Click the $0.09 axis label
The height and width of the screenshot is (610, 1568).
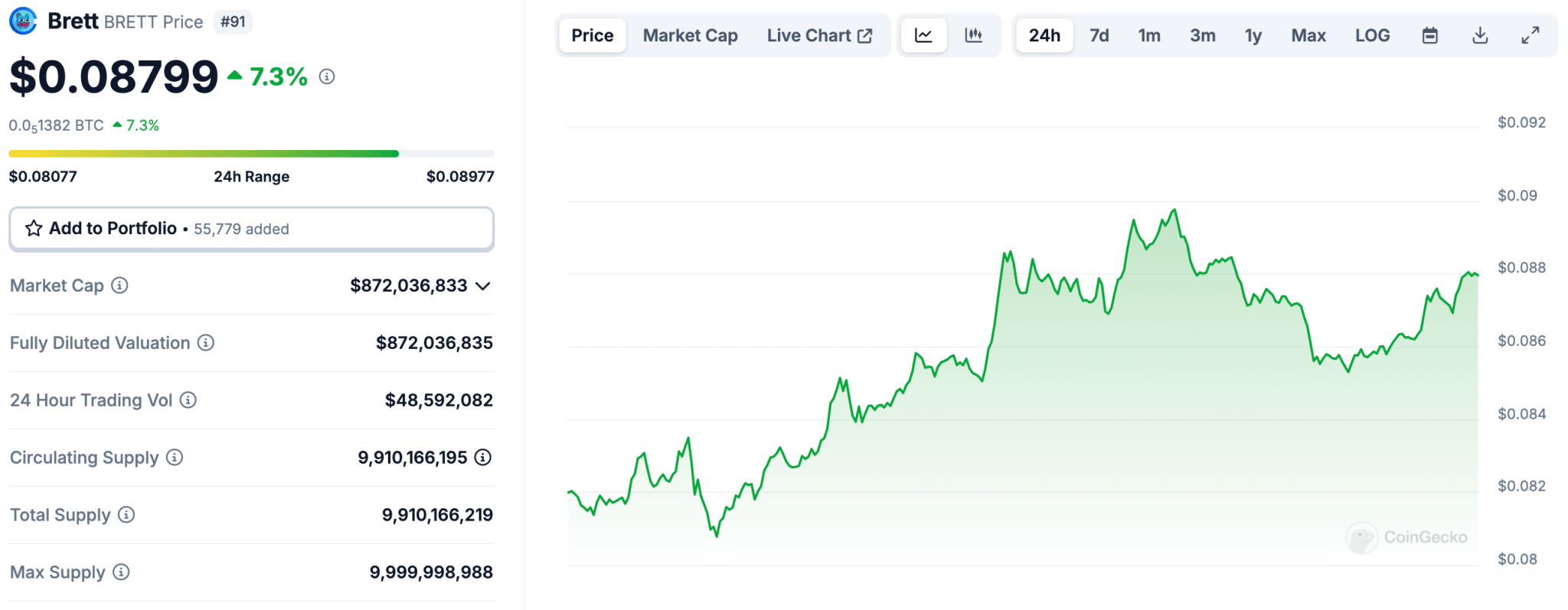click(x=1517, y=195)
